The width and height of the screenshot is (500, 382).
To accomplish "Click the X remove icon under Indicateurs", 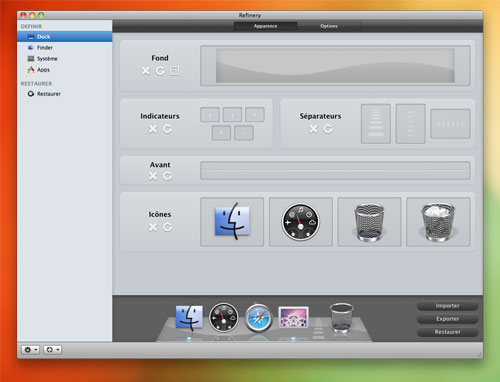I will 153,129.
